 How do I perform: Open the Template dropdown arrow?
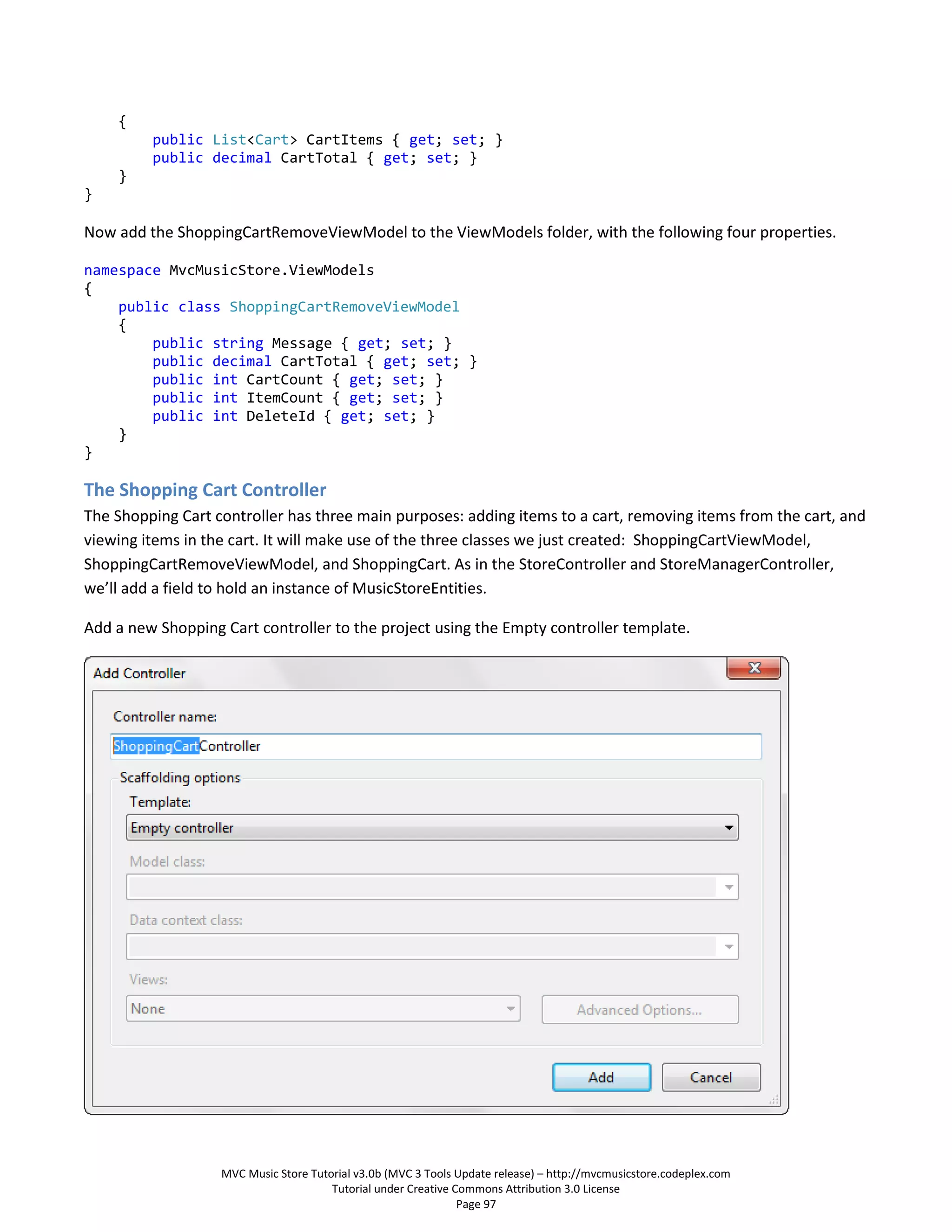[729, 828]
